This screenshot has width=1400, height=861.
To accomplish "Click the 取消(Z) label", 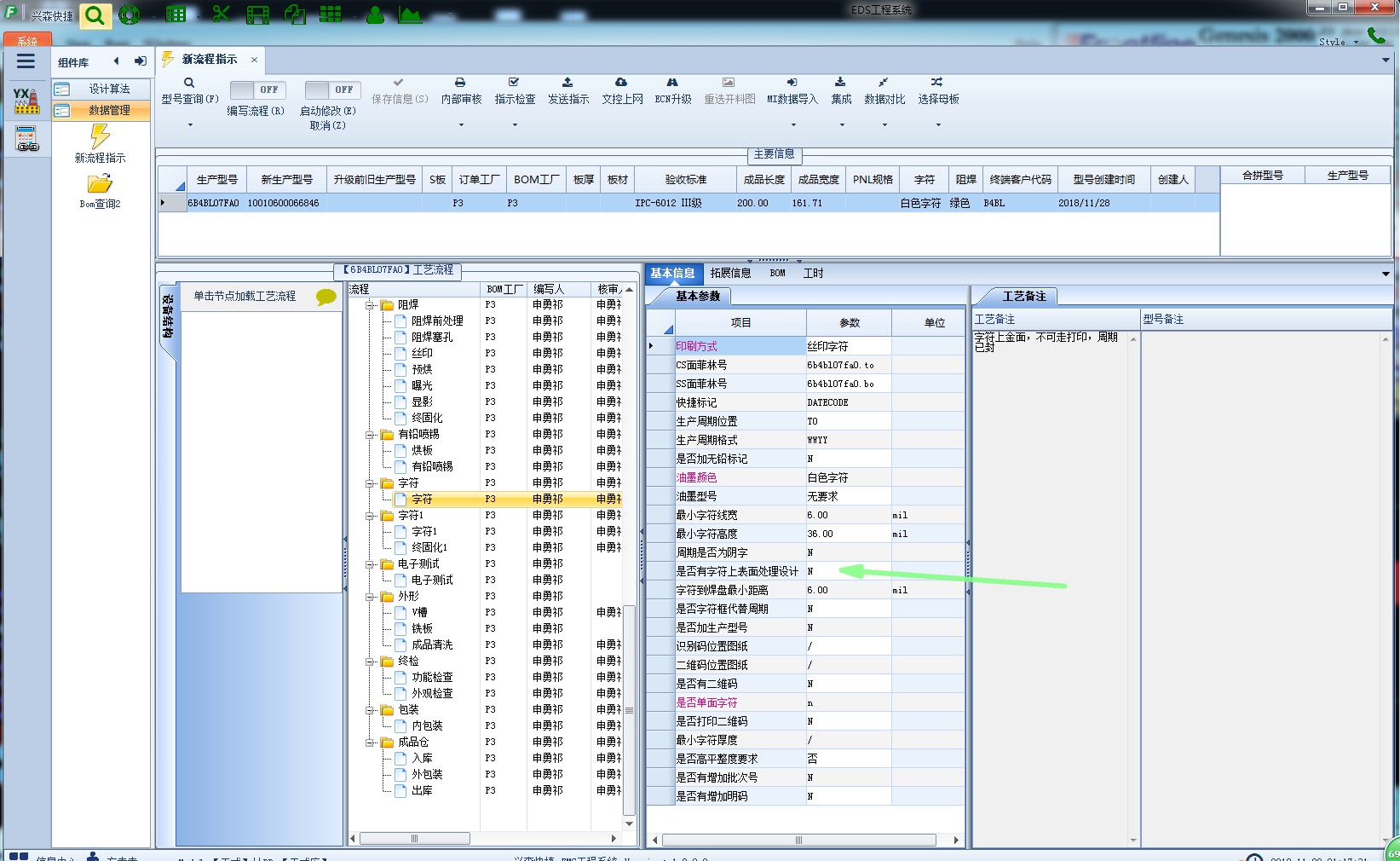I will pos(328,125).
